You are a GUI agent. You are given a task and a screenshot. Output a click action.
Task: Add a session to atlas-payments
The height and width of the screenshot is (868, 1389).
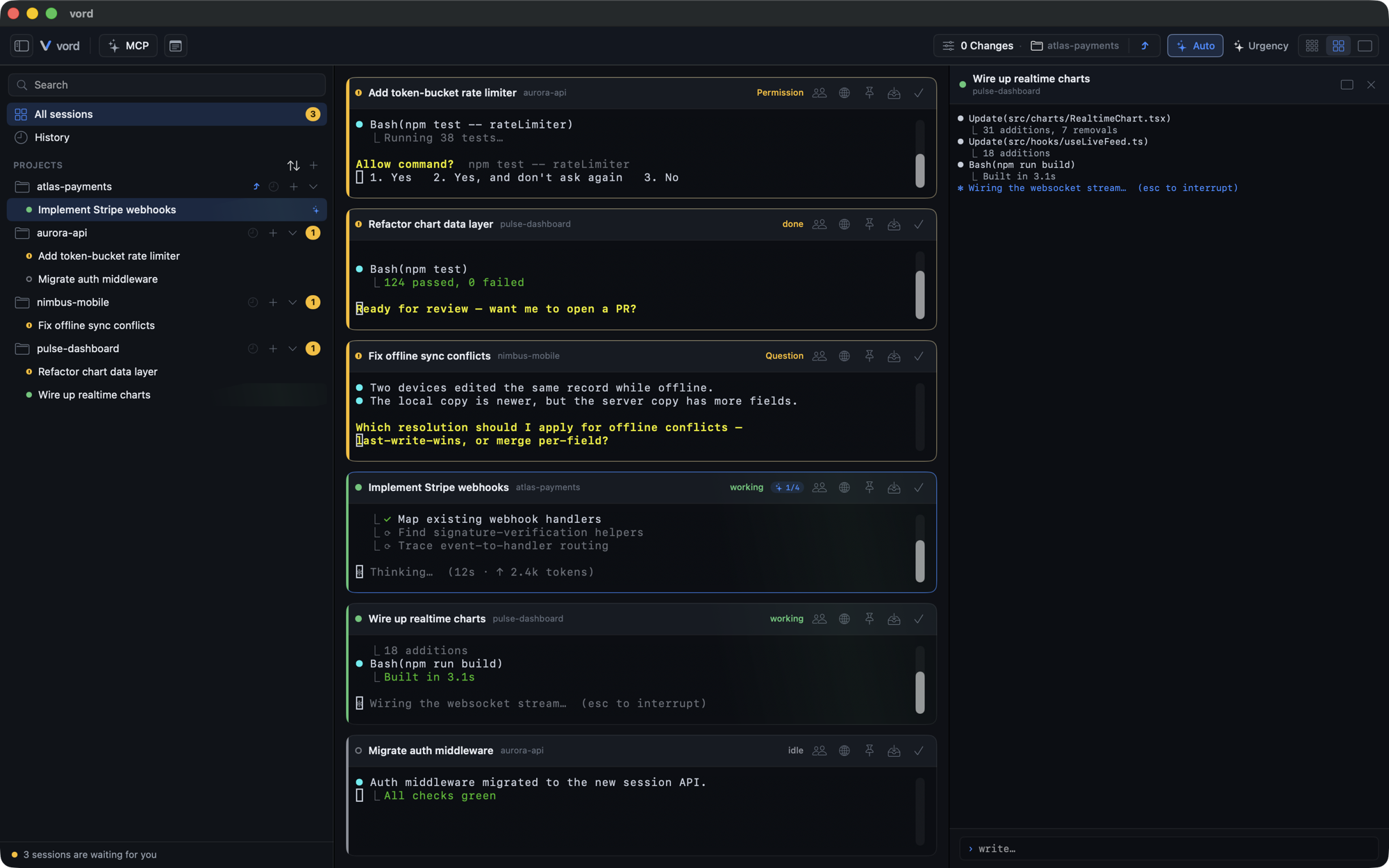coord(294,187)
